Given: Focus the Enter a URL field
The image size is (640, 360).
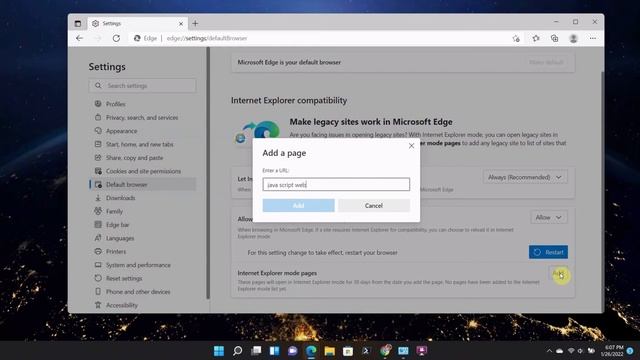Looking at the screenshot, I should [336, 184].
